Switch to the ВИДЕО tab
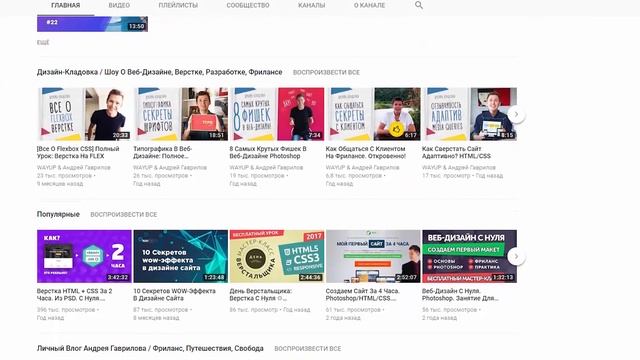The height and width of the screenshot is (360, 640). point(119,5)
